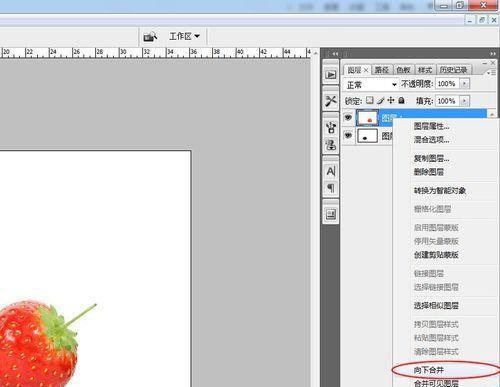Collapse panels with right double-arrow

tap(493, 53)
